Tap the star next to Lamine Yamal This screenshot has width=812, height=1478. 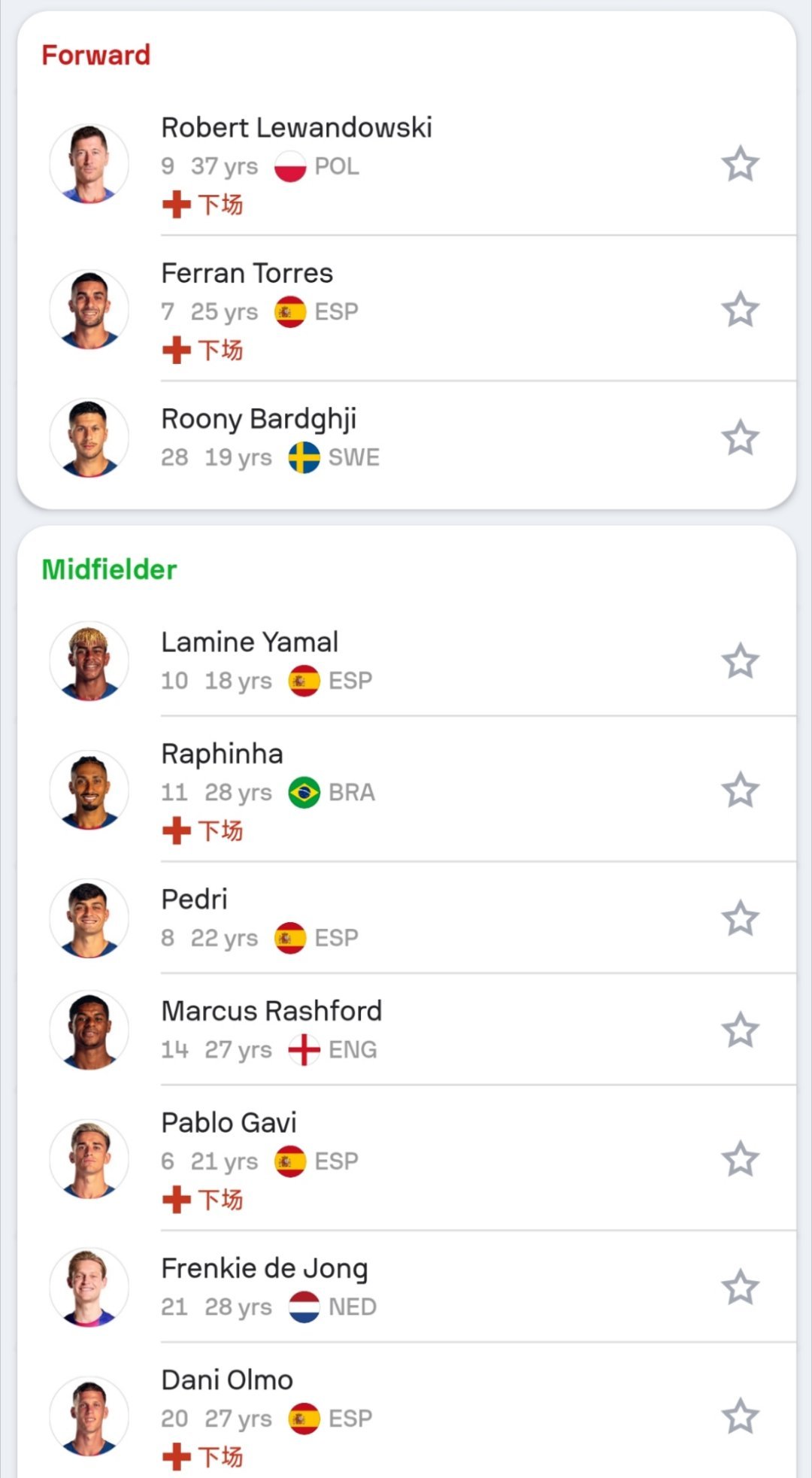(x=740, y=661)
